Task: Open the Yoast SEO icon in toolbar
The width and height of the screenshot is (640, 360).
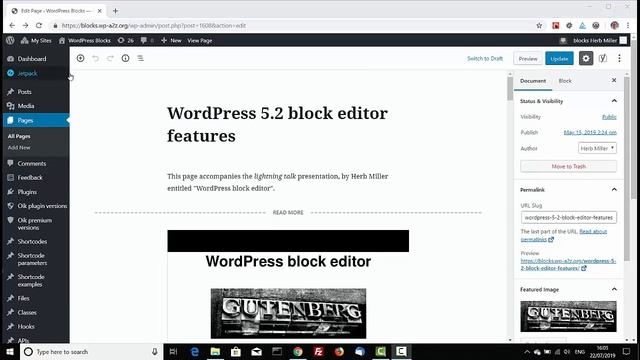Action: tap(603, 58)
